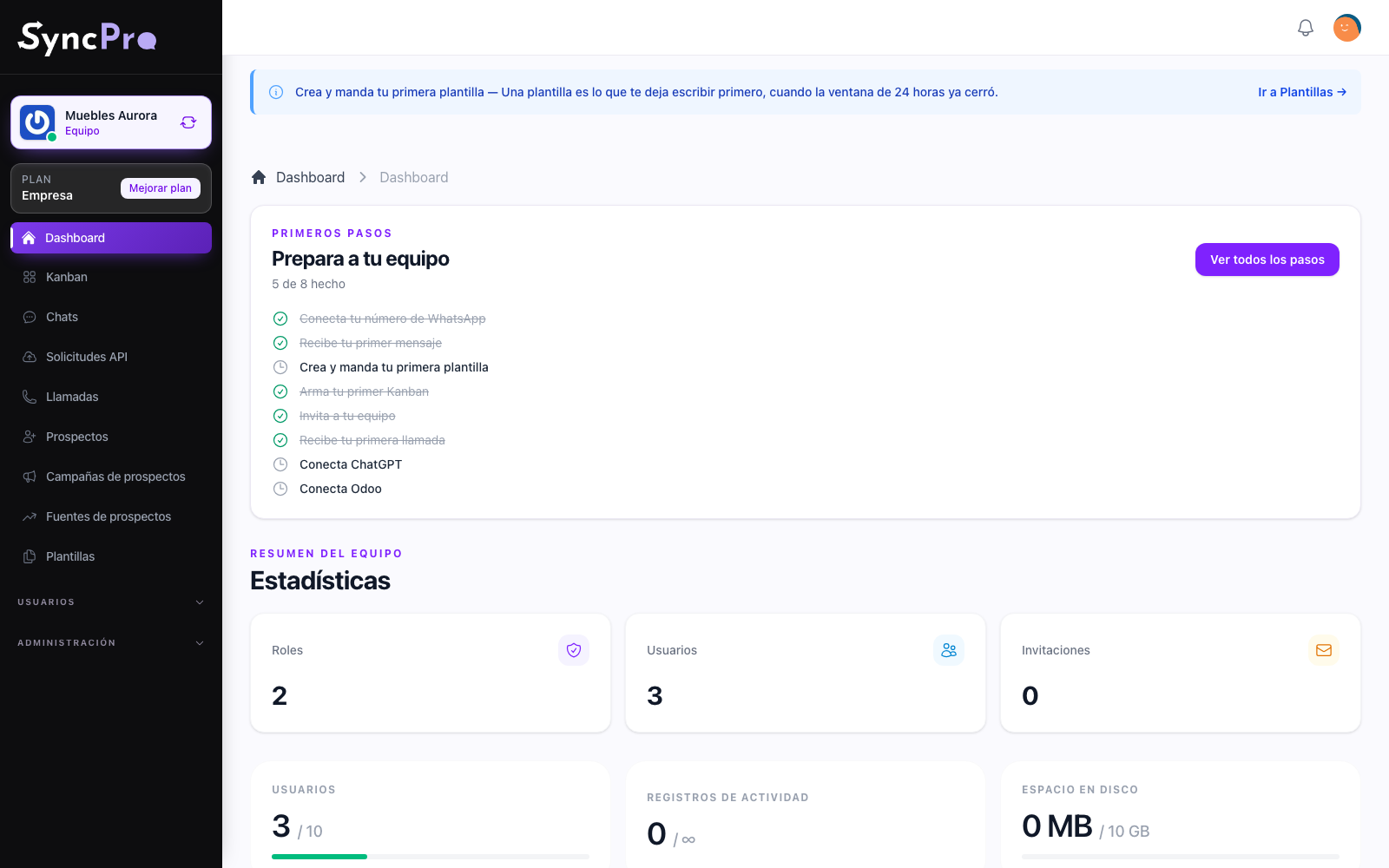1389x868 pixels.
Task: Click the Campañas megaphone icon
Action: 30,477
